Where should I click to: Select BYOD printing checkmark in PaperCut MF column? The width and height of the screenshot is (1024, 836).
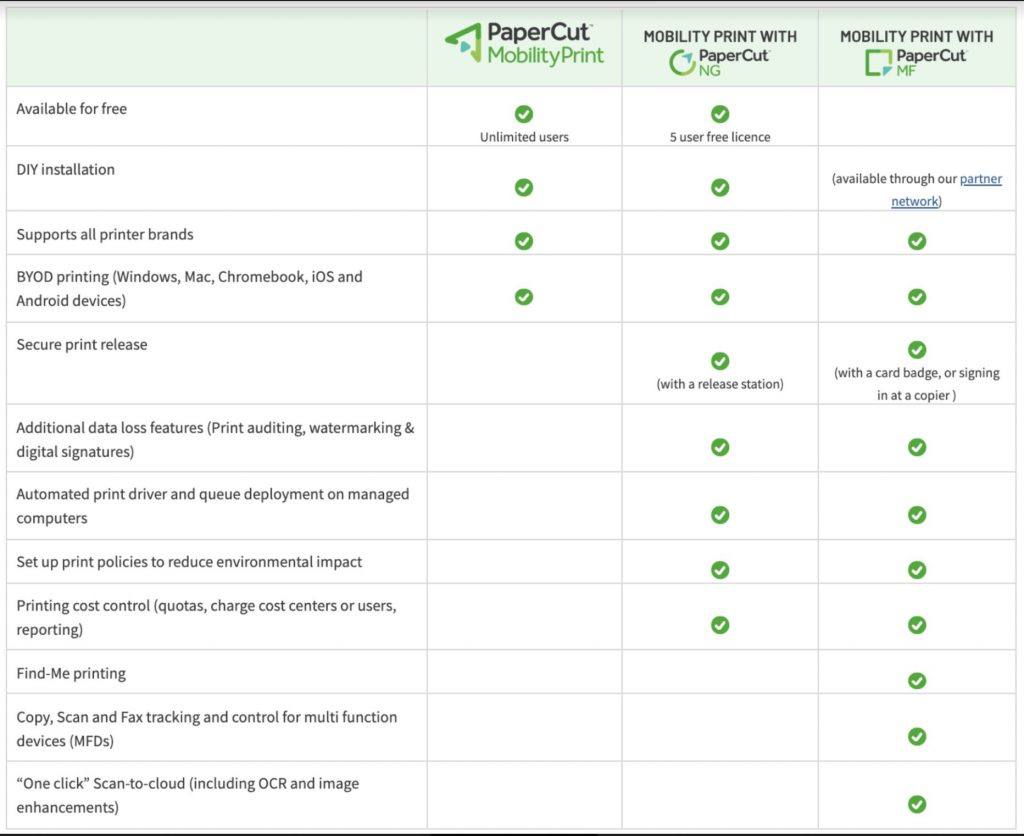(917, 297)
